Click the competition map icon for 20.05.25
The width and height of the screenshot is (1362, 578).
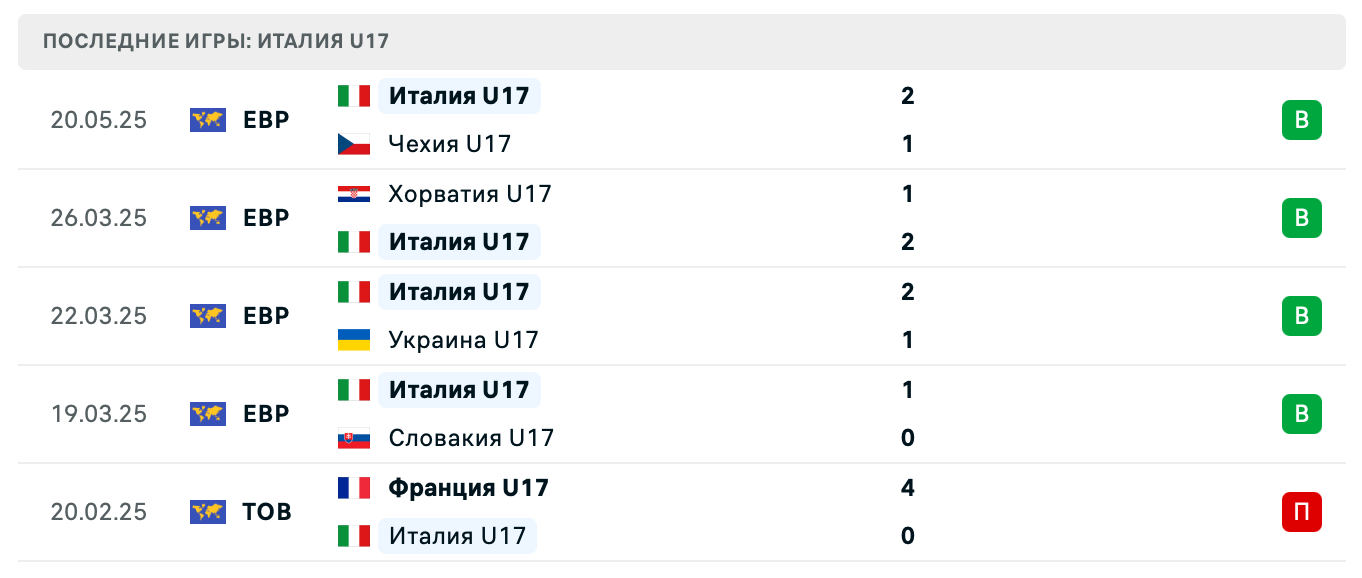[x=208, y=120]
